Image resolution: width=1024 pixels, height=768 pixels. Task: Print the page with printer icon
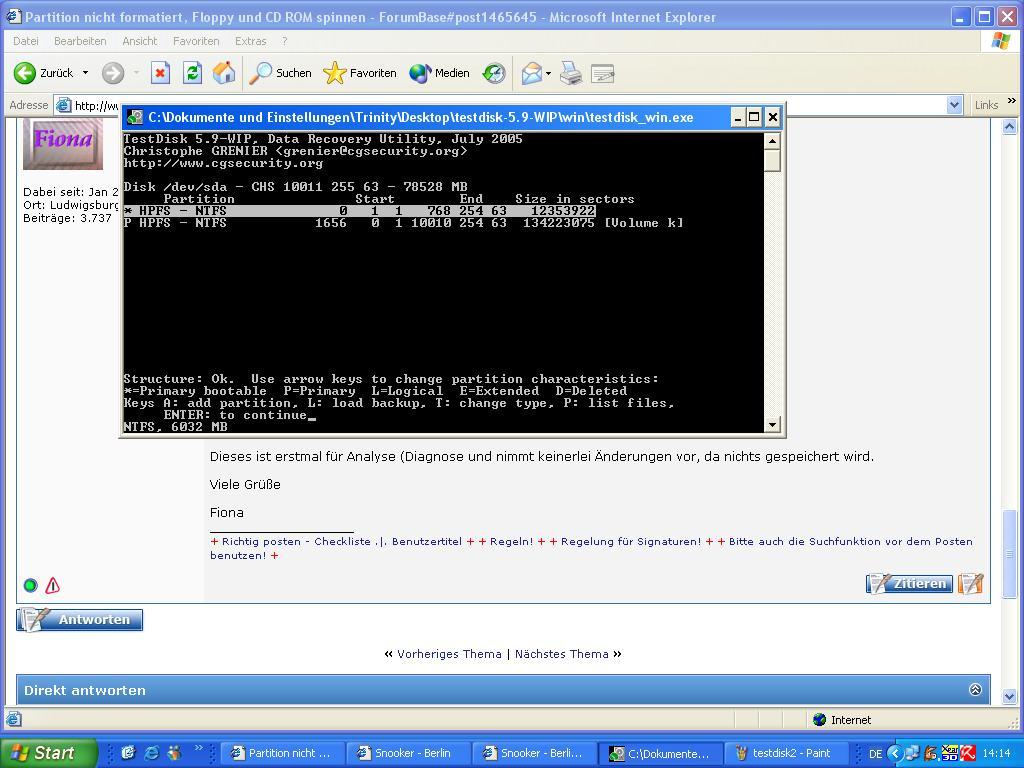[571, 73]
